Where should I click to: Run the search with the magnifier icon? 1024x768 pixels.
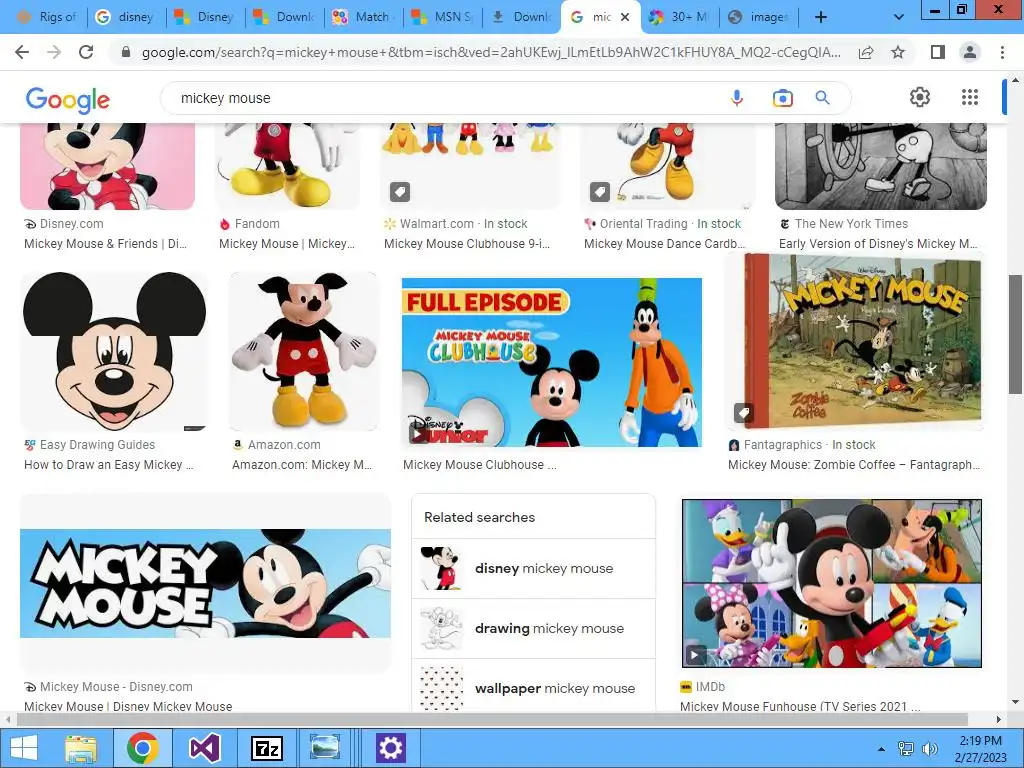822,98
